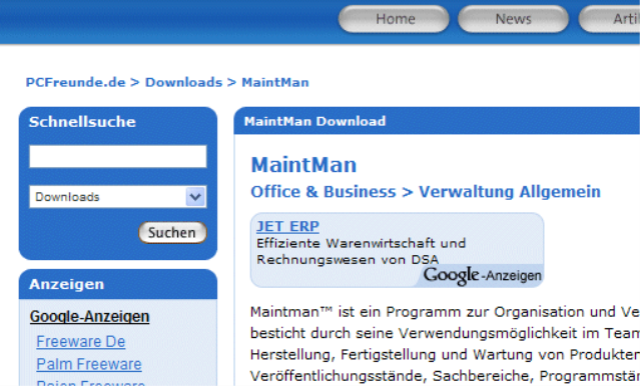Viewport: 640px width, 386px height.
Task: Open the Home navigation button
Action: 393,19
